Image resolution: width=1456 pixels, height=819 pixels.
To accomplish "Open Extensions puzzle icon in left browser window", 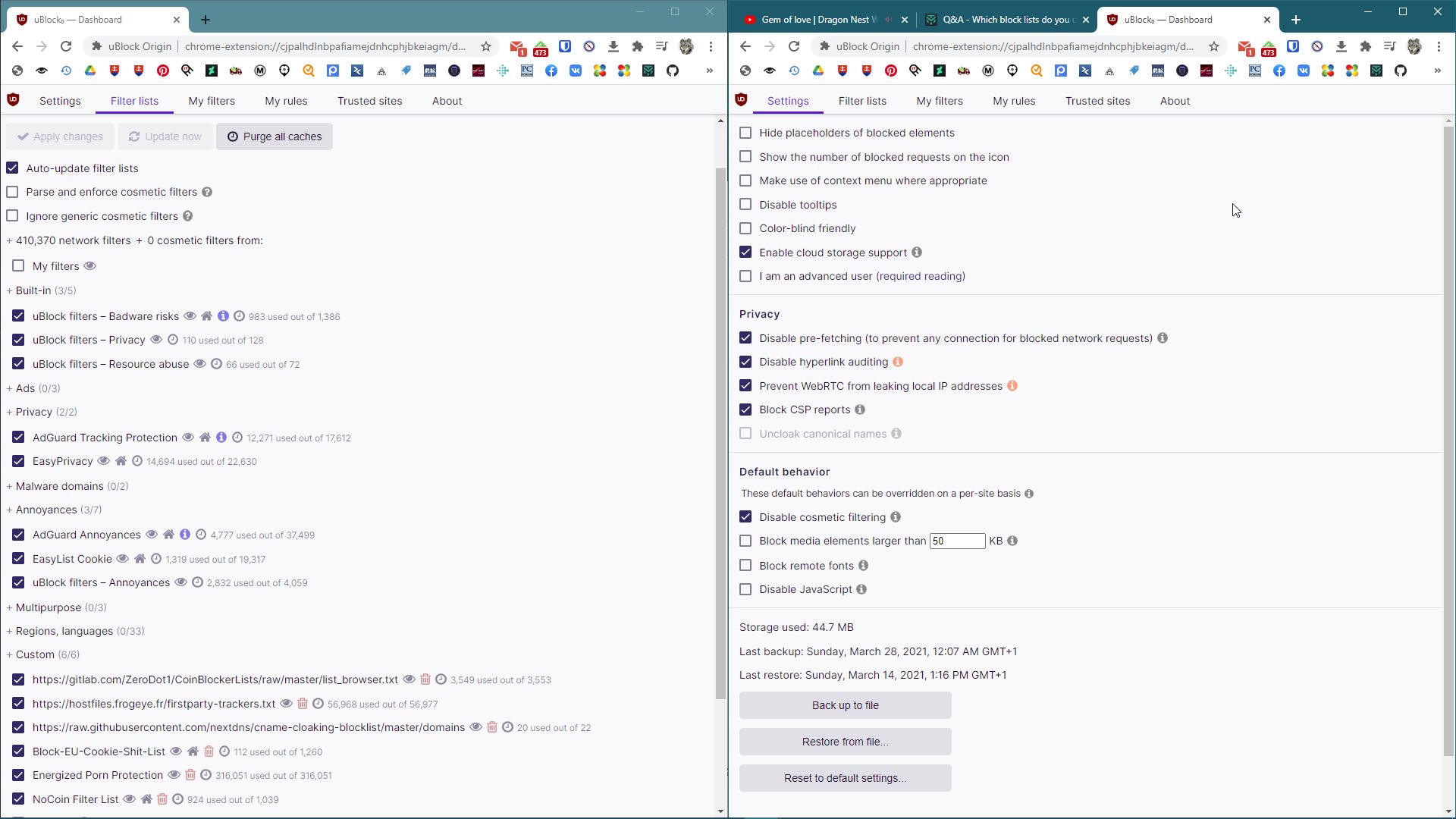I will pyautogui.click(x=638, y=46).
